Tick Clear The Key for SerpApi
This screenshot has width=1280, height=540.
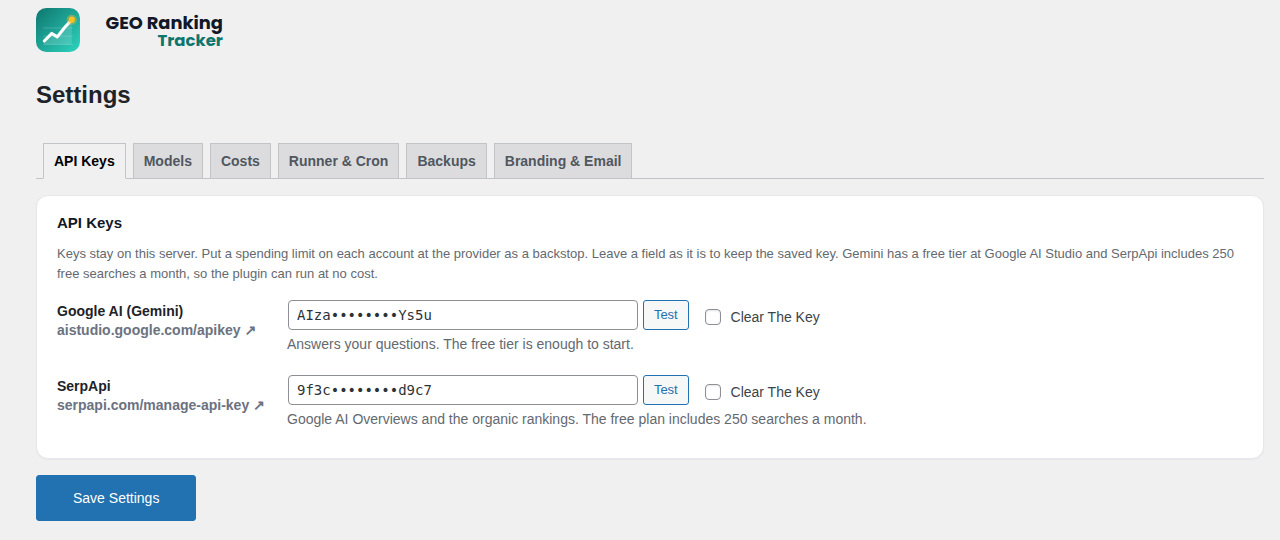(713, 392)
